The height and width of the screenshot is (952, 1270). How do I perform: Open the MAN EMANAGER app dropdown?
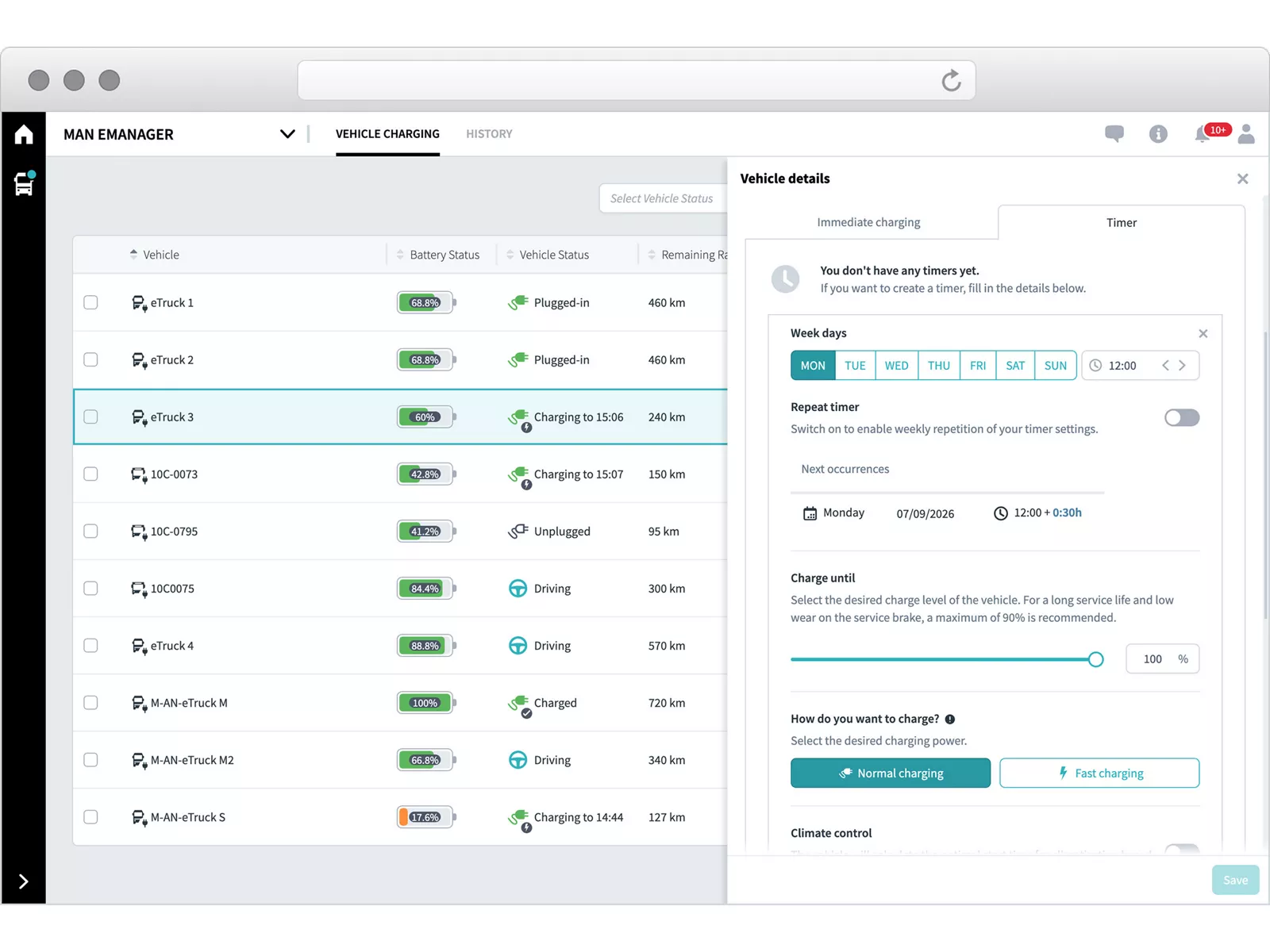point(287,134)
